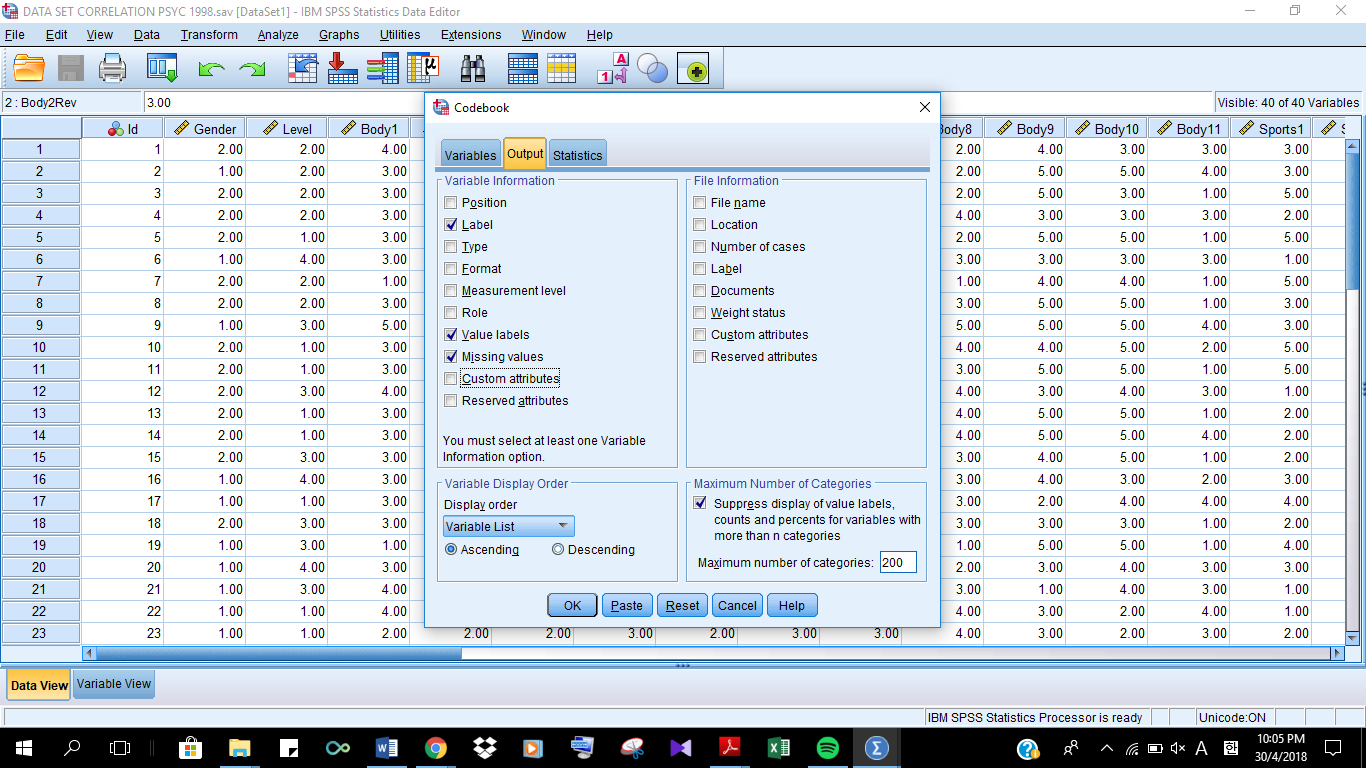Open Google Chrome from the taskbar

pos(435,747)
